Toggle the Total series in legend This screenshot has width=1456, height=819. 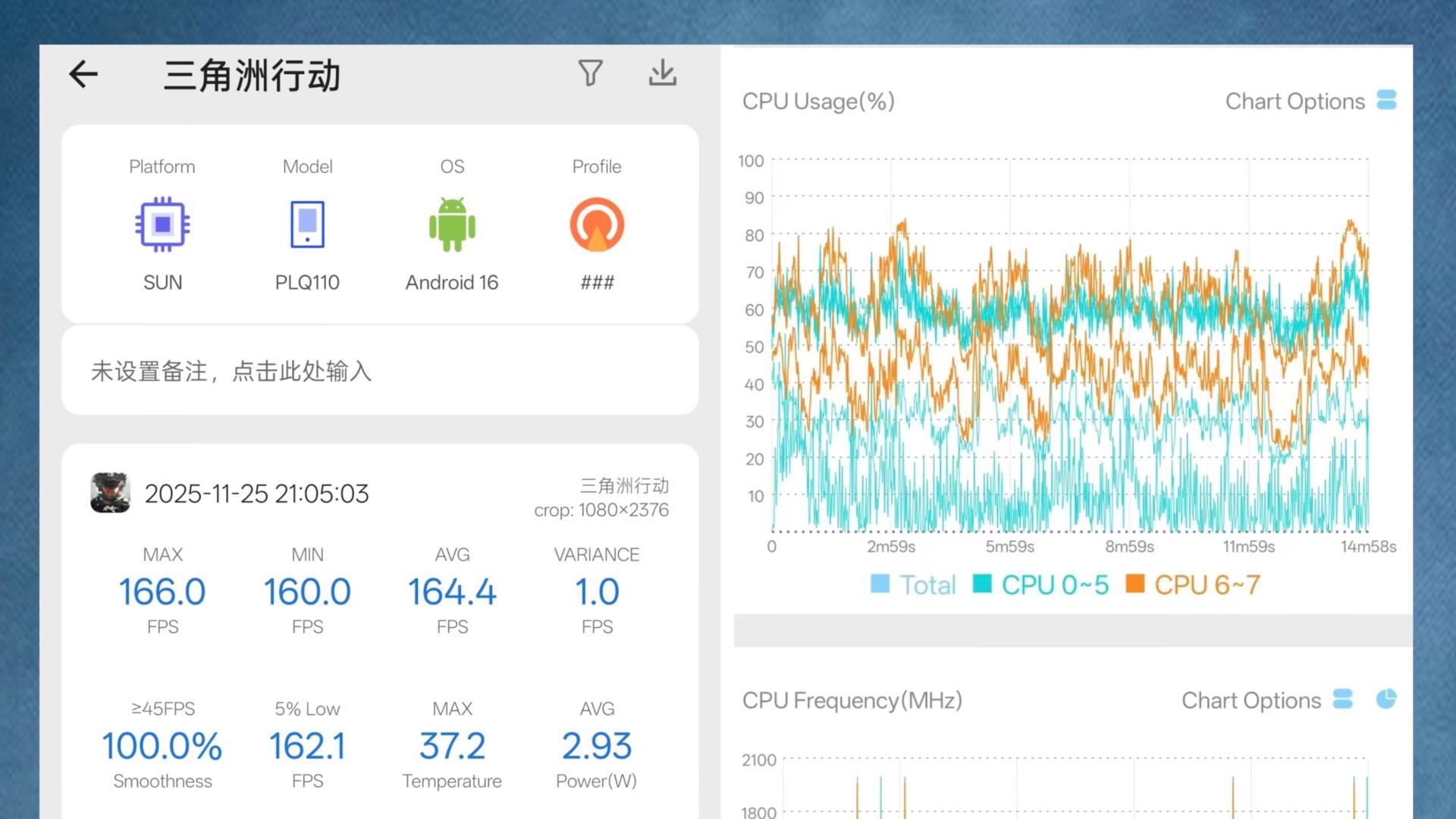[927, 585]
